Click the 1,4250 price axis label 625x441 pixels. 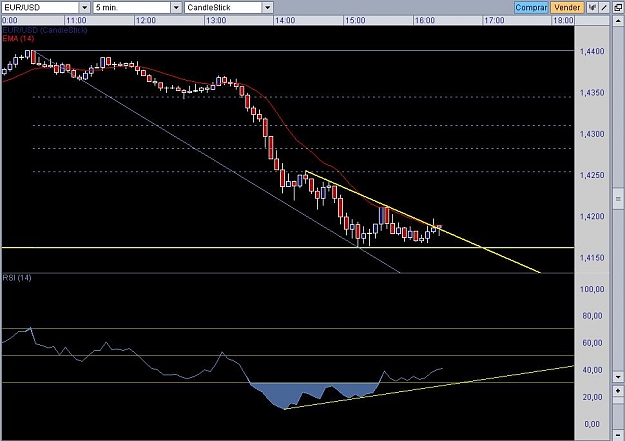(x=592, y=175)
